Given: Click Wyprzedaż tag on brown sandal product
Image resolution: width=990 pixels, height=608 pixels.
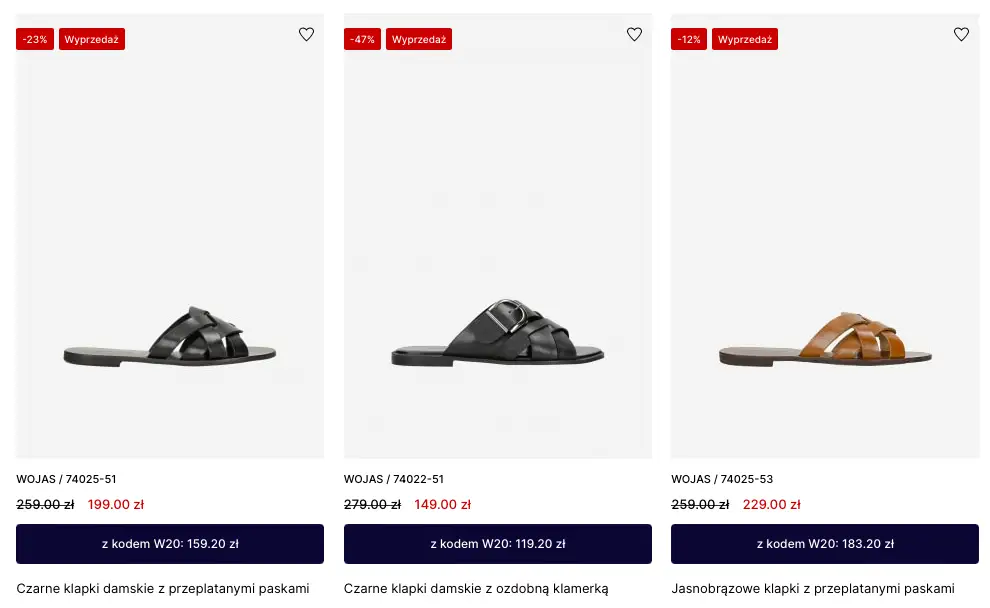Looking at the screenshot, I should 745,39.
